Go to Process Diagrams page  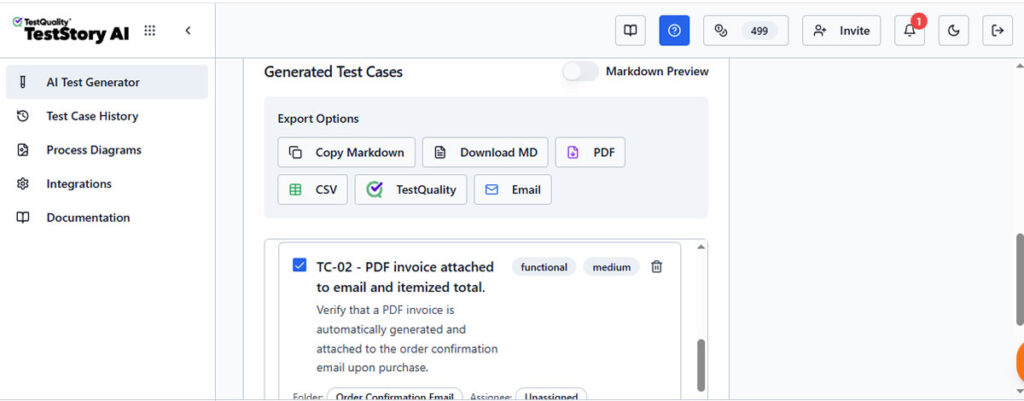click(x=94, y=150)
